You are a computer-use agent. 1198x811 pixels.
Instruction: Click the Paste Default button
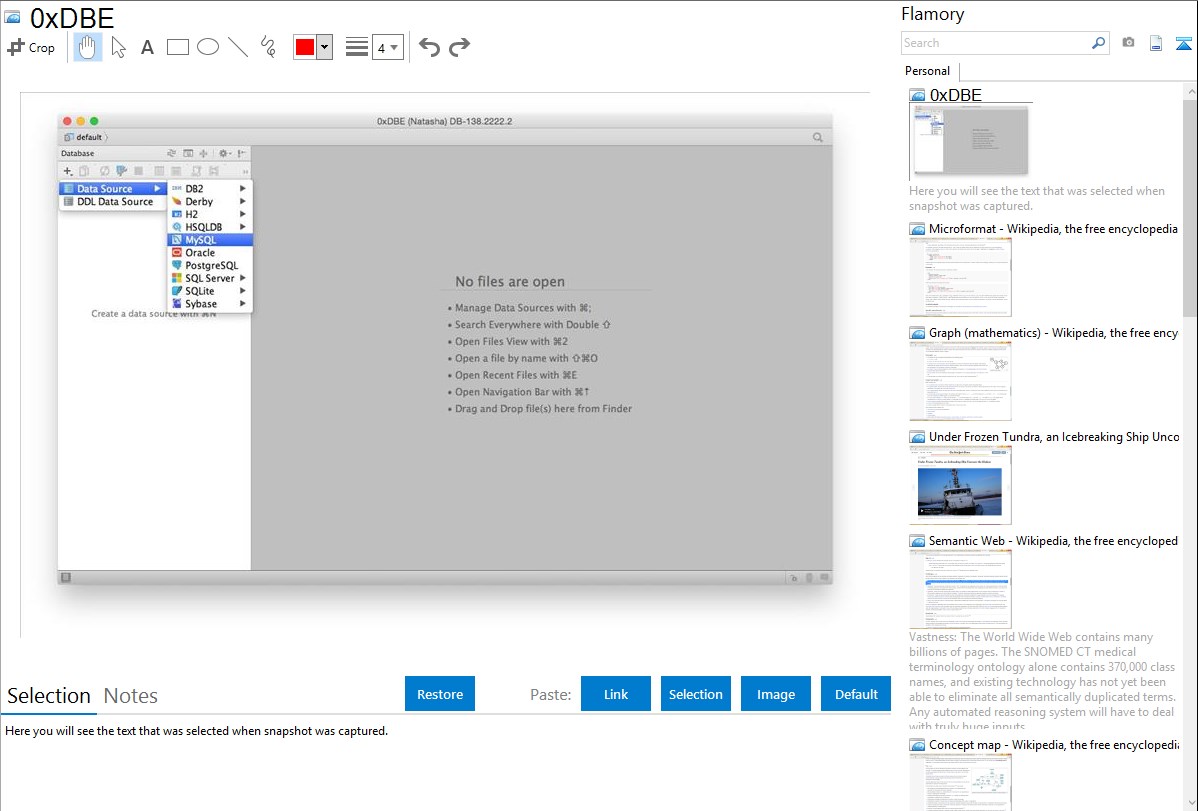(856, 694)
